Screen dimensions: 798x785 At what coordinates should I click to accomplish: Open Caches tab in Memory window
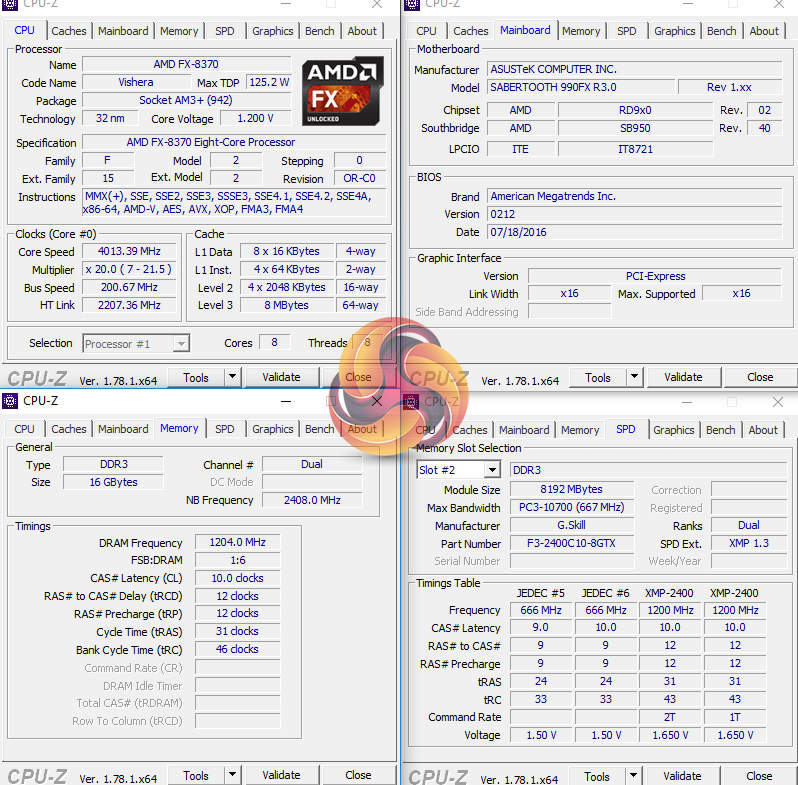(x=69, y=429)
